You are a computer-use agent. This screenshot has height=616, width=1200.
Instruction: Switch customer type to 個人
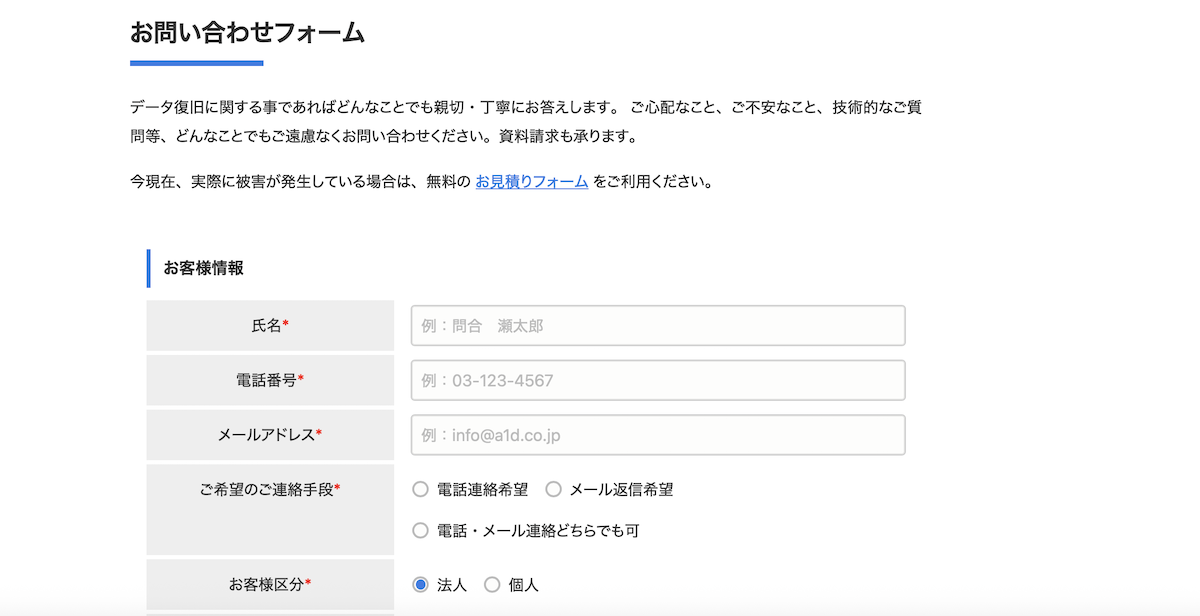(x=492, y=585)
